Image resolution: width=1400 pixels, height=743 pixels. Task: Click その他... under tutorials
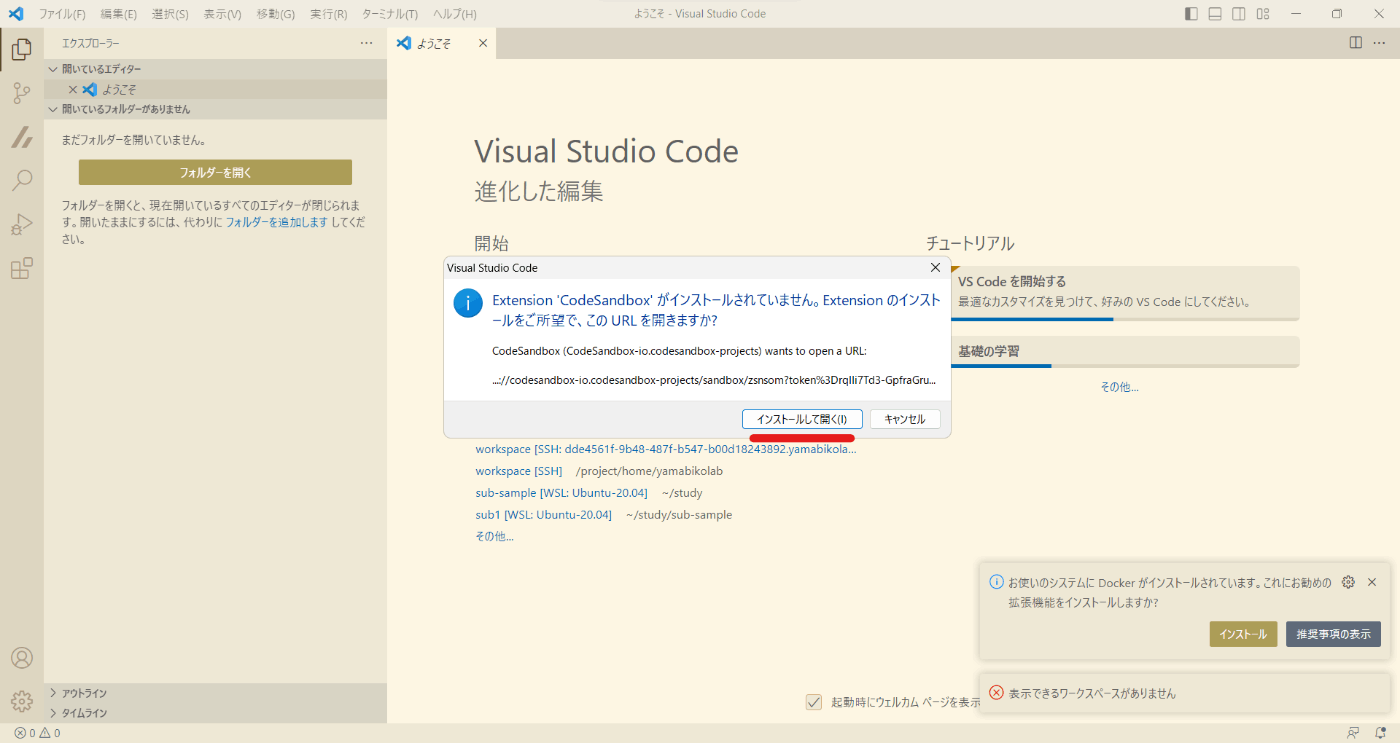click(x=1119, y=387)
